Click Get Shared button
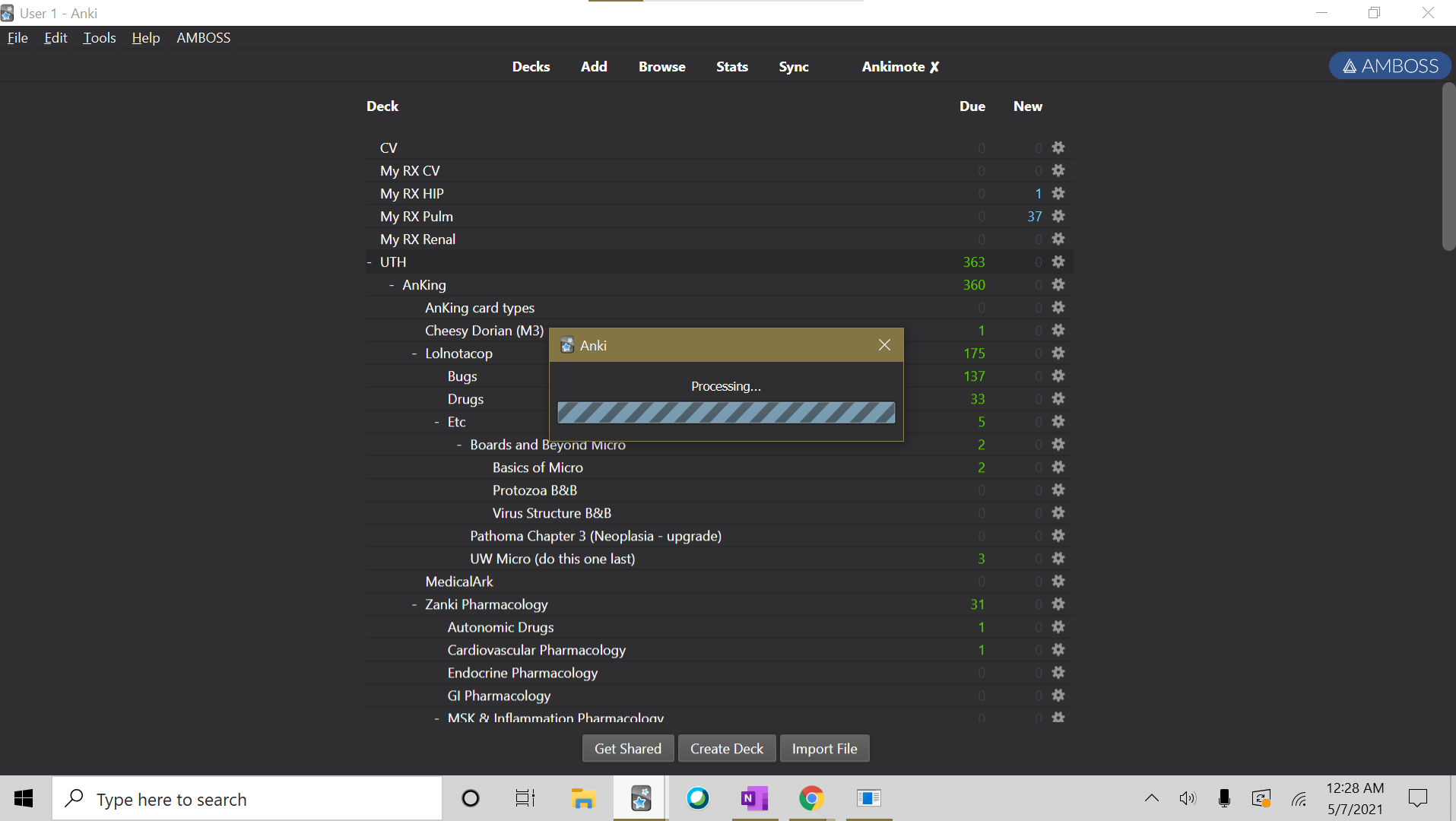The width and height of the screenshot is (1456, 821). 628,749
